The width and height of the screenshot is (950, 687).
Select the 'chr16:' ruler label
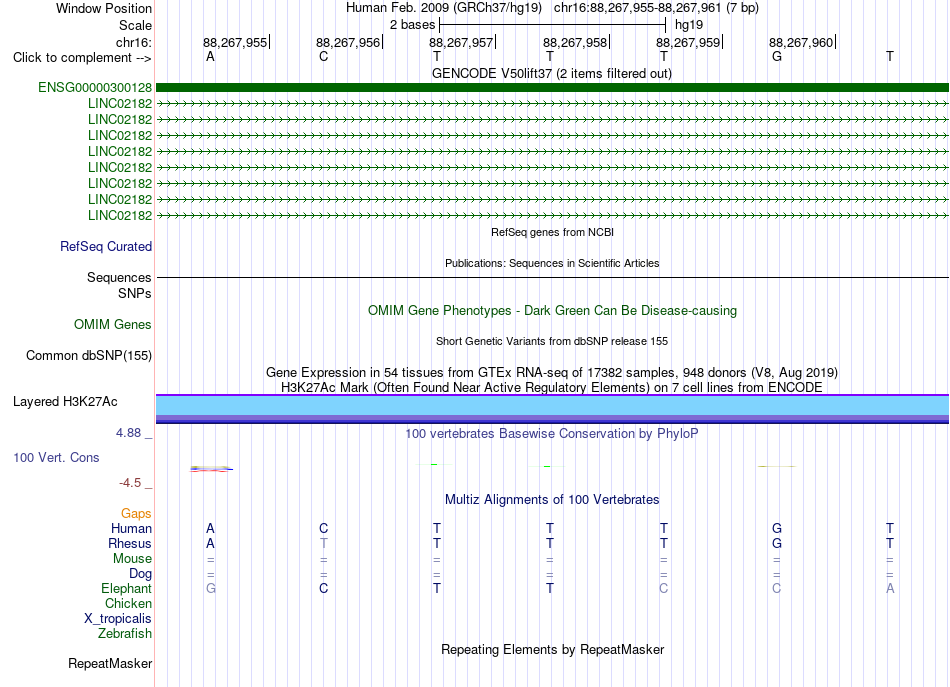coord(134,42)
